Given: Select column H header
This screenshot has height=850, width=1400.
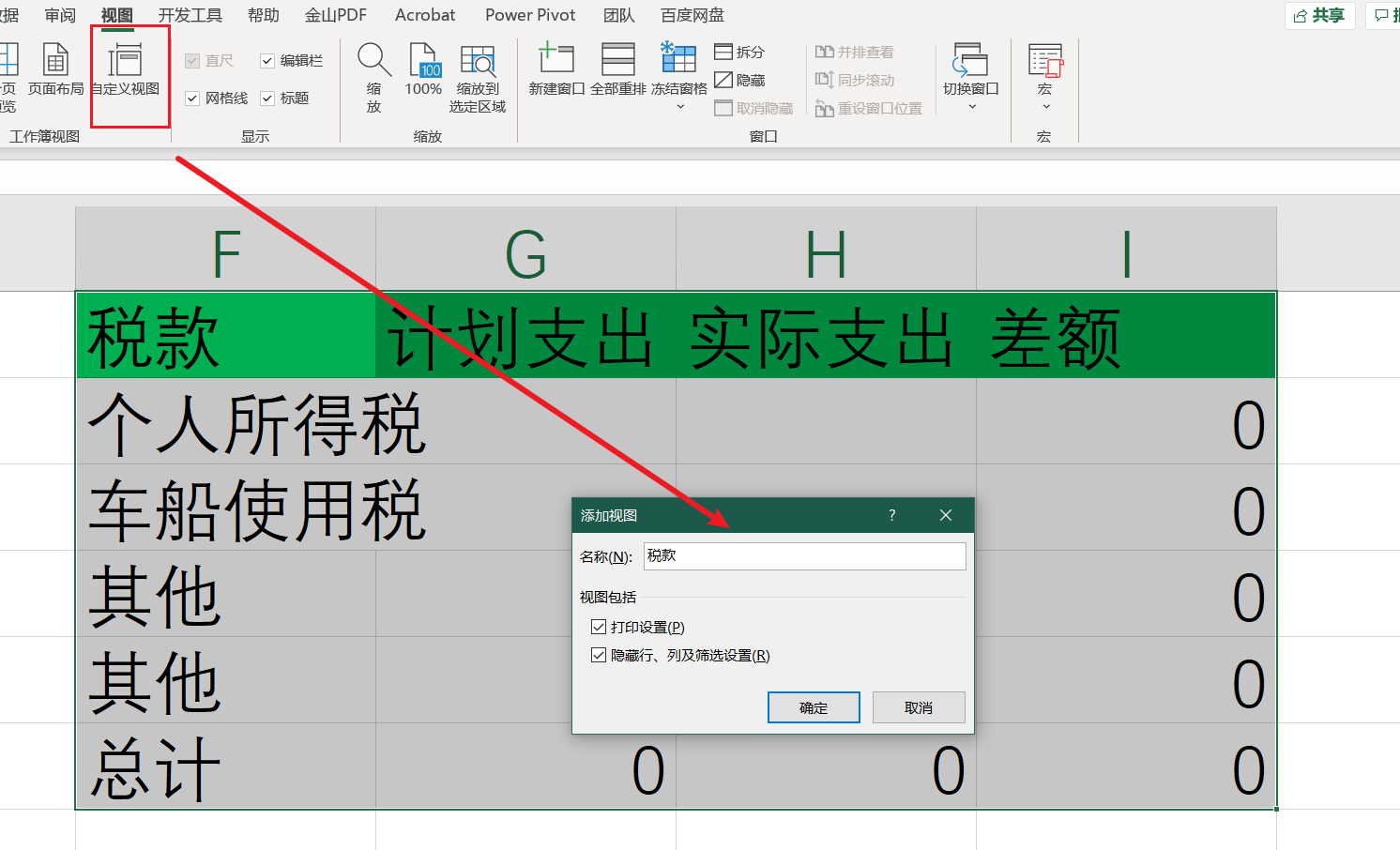Looking at the screenshot, I should [x=826, y=249].
